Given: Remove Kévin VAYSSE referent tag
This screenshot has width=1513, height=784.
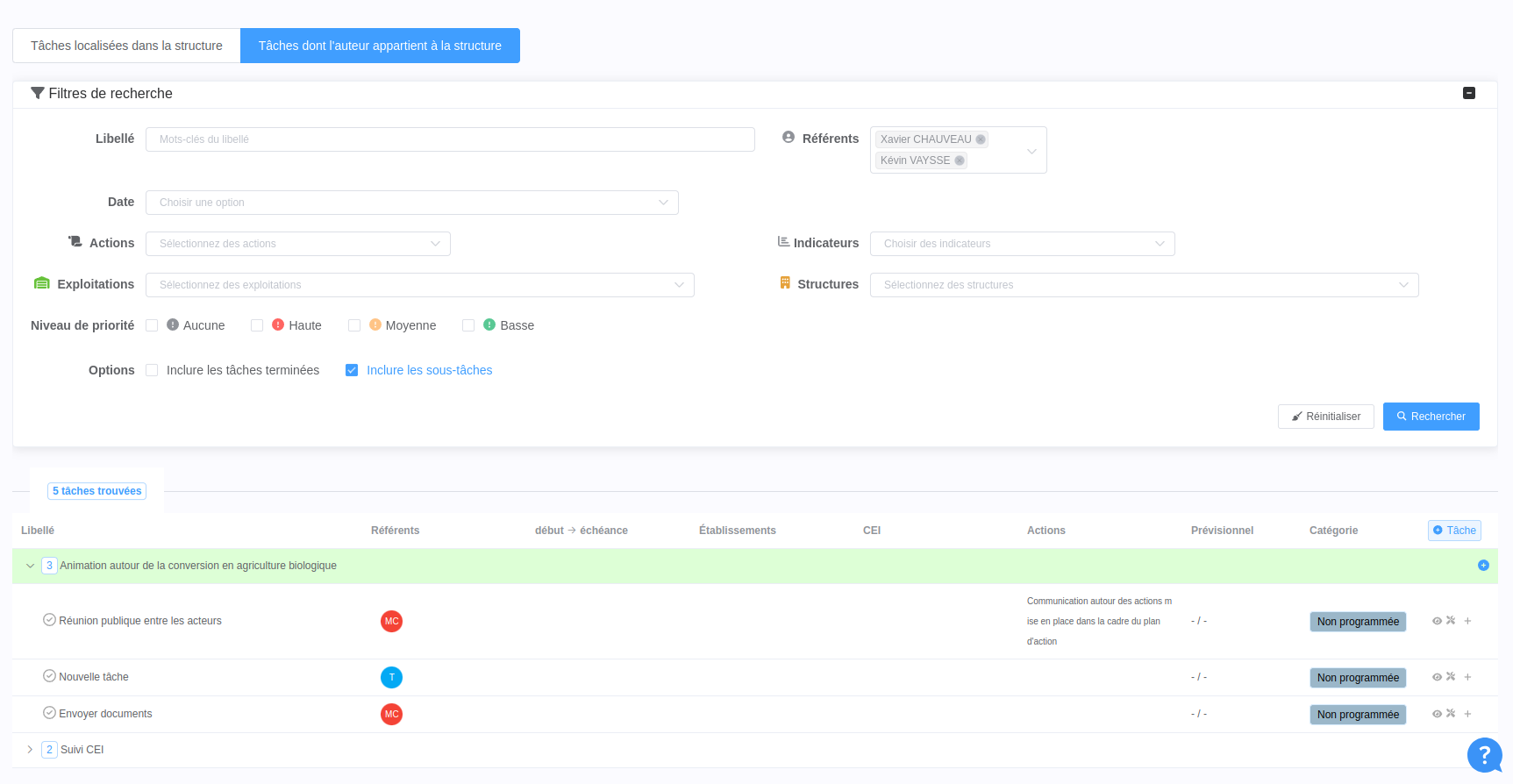Looking at the screenshot, I should coord(960,160).
